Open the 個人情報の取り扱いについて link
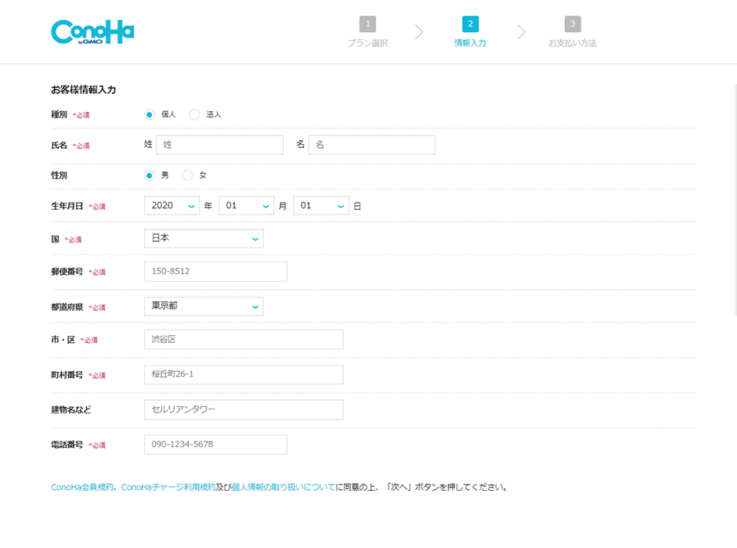The width and height of the screenshot is (737, 548). [x=283, y=488]
